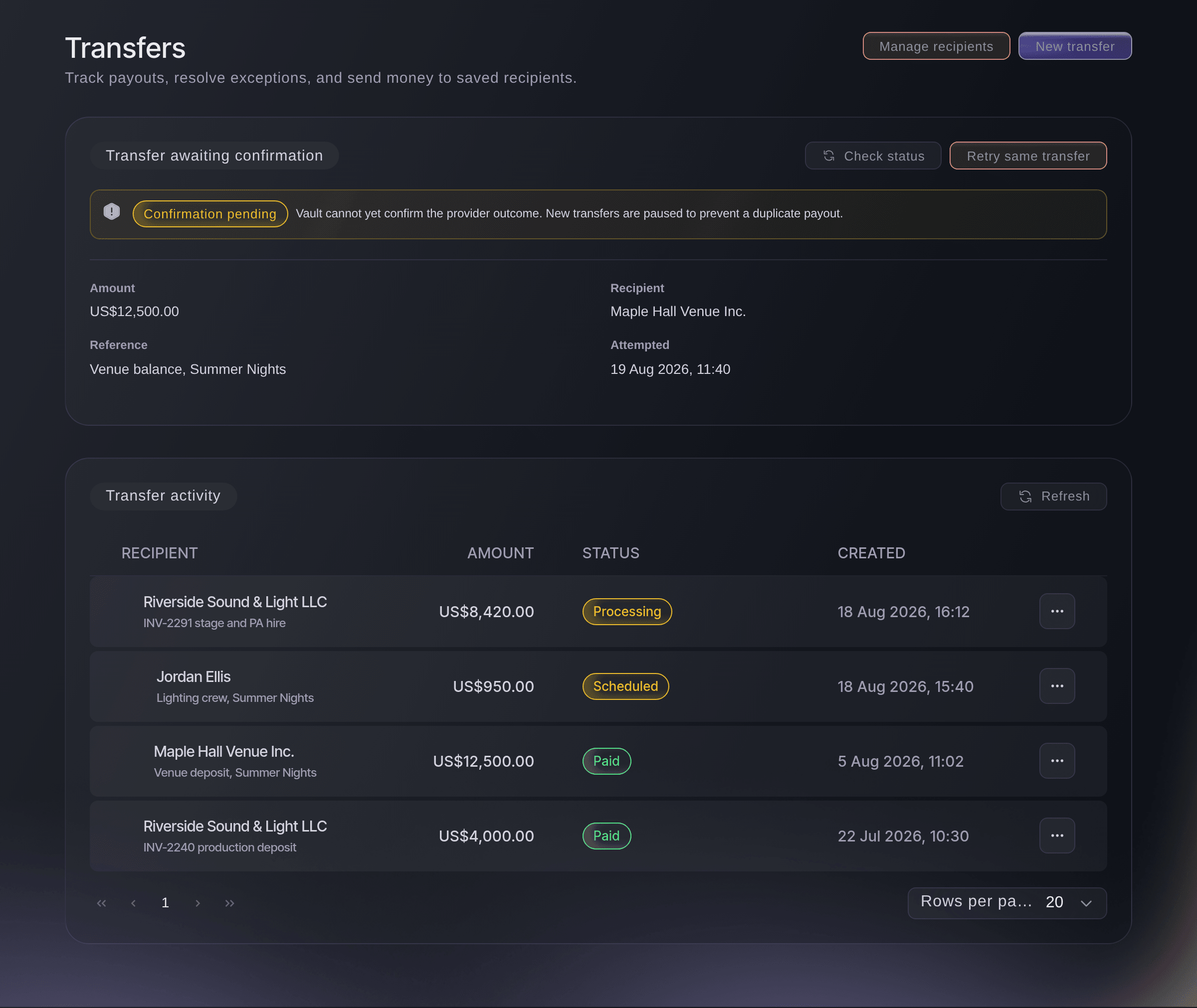Click pending transfer amount US$12,500.00 detail

pos(134,312)
